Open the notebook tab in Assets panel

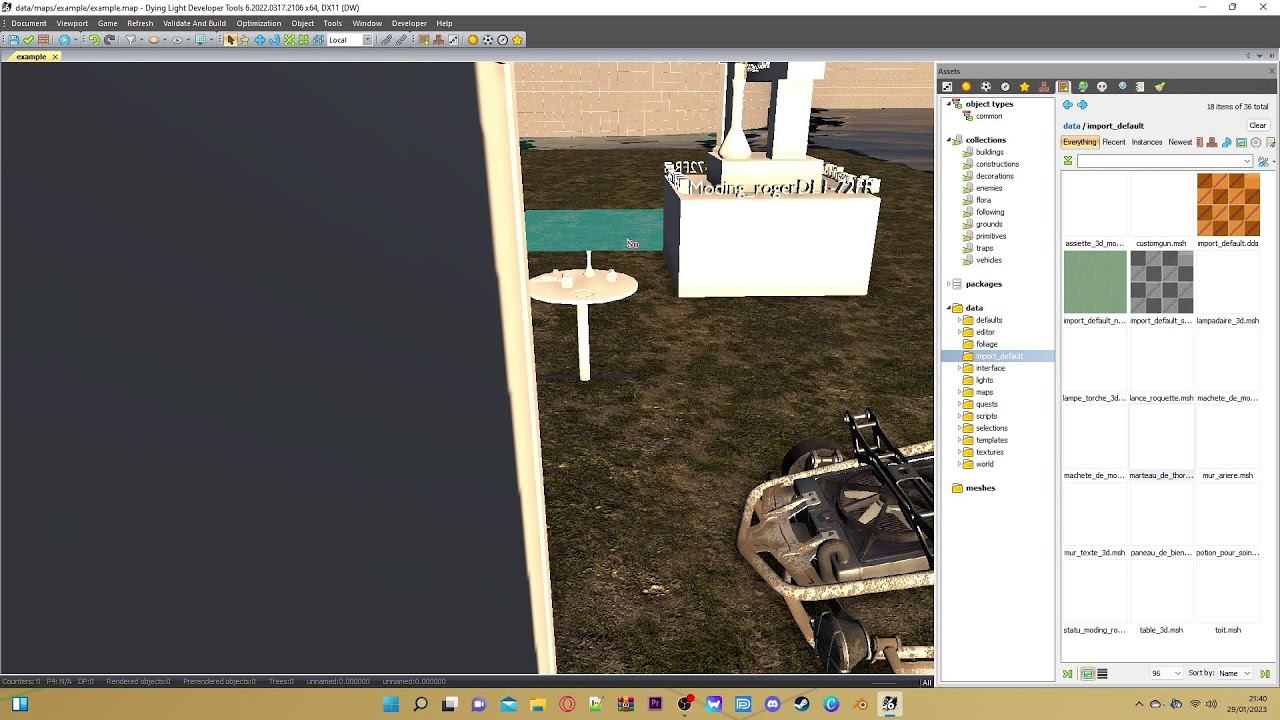(x=1140, y=87)
